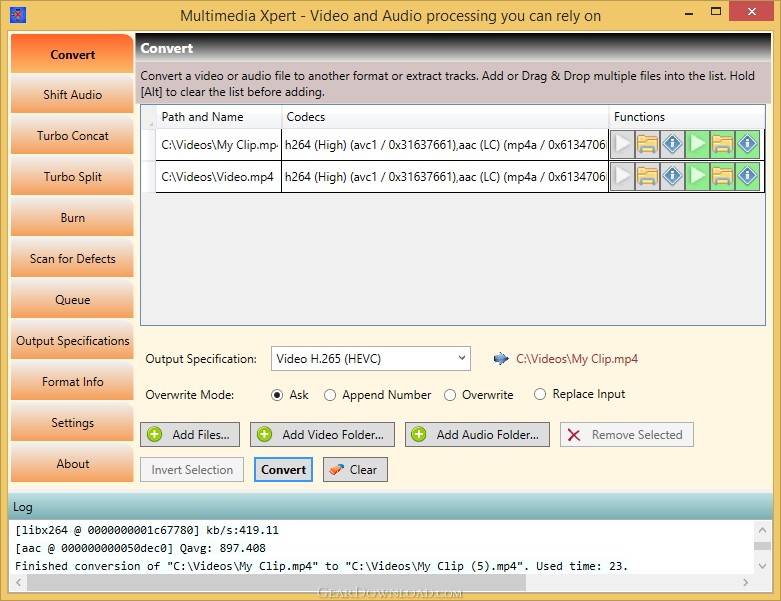Start conversion with the bottom Convert button

click(x=283, y=470)
